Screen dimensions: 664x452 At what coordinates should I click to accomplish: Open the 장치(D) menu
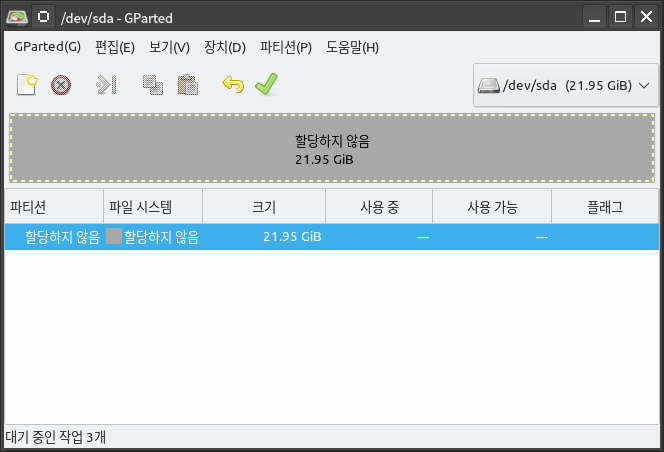click(x=225, y=47)
